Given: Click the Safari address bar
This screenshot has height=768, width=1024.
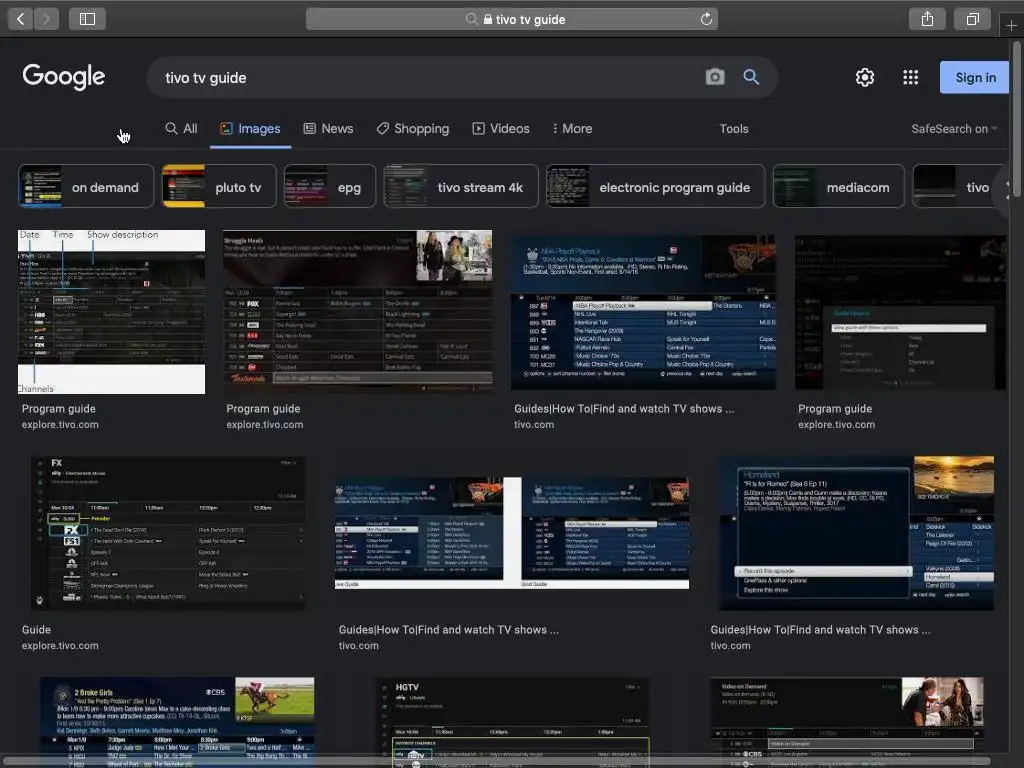Looking at the screenshot, I should pos(511,19).
